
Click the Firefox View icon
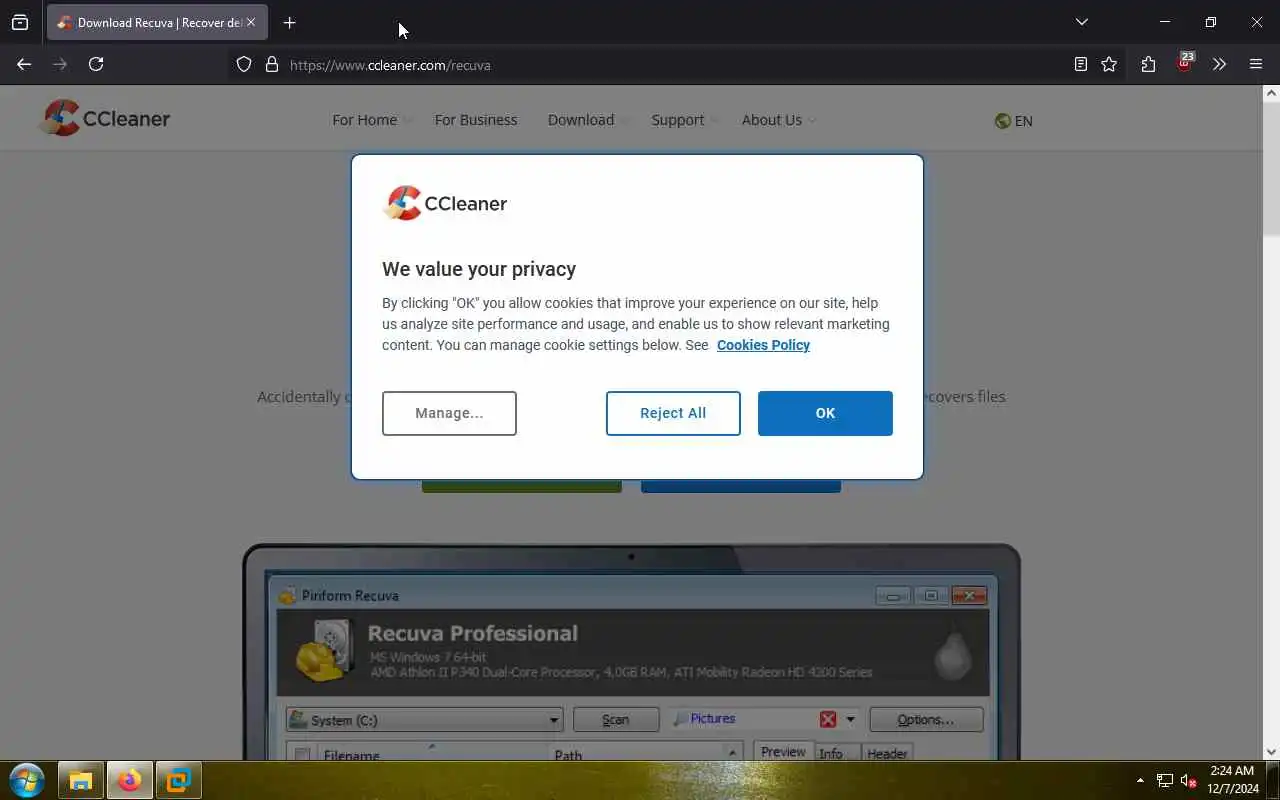coord(20,22)
